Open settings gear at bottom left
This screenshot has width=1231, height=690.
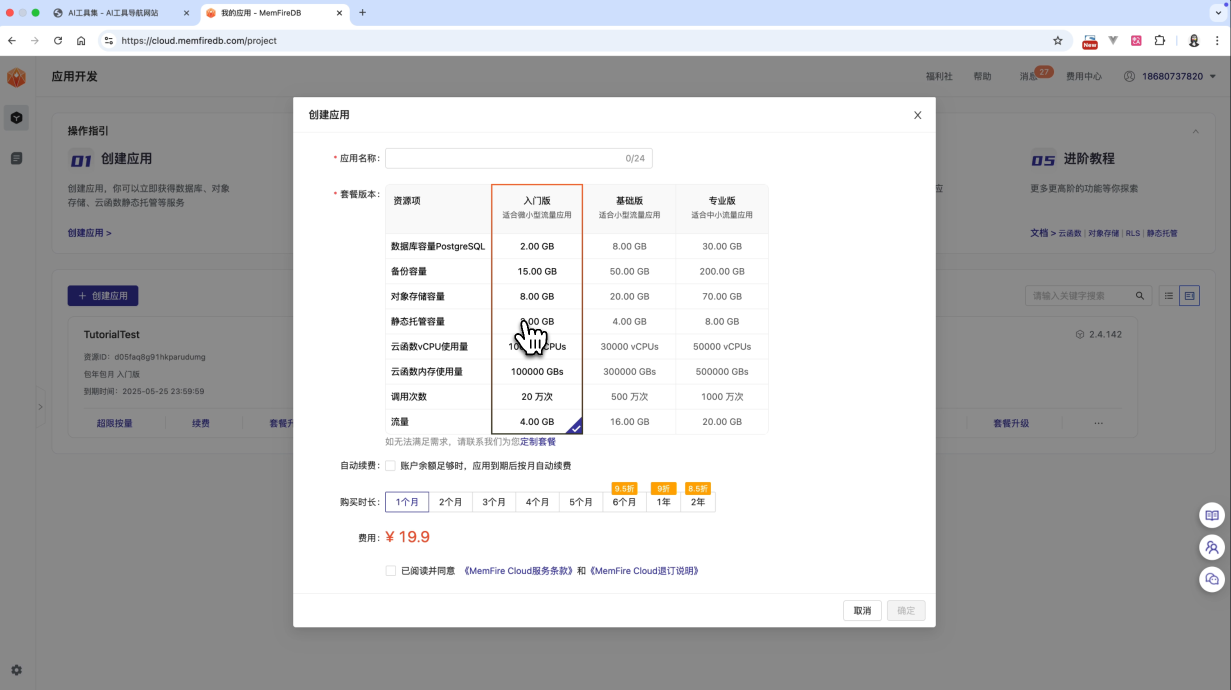(16, 670)
